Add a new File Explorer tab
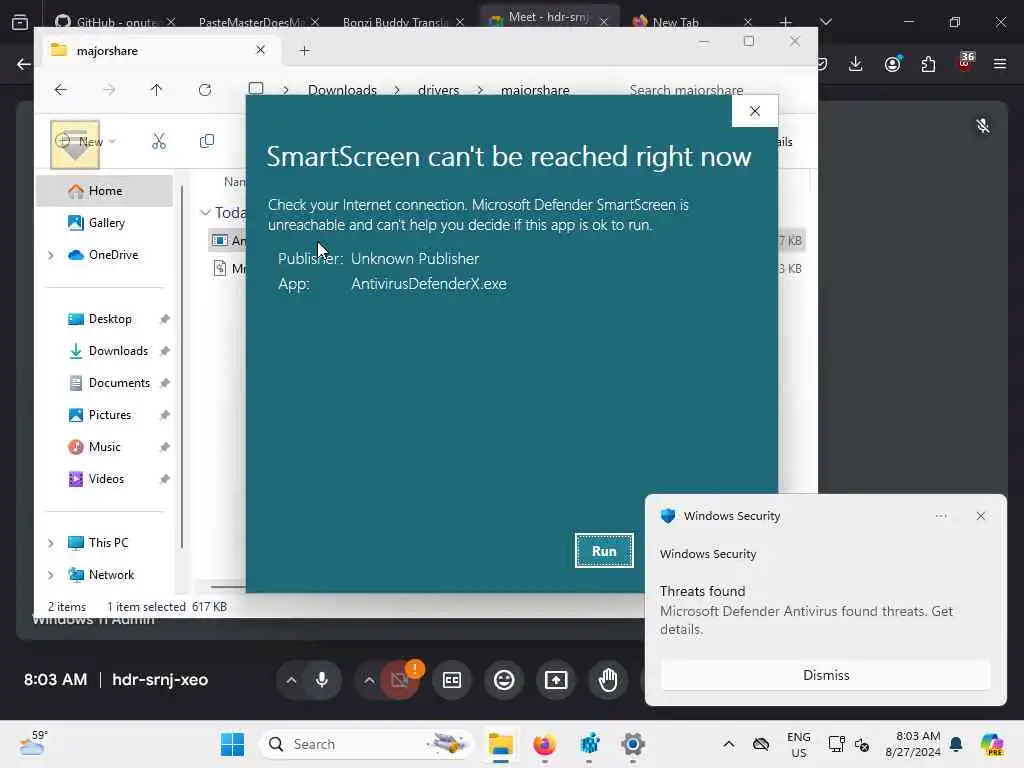 [x=304, y=50]
